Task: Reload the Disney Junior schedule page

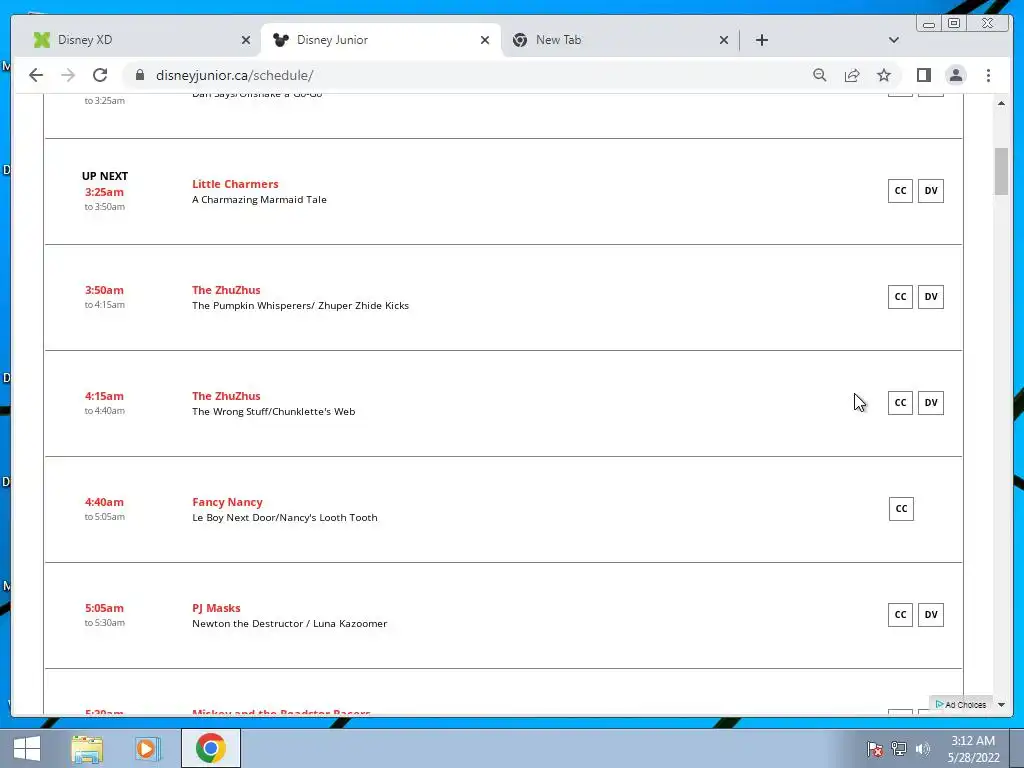Action: click(100, 75)
